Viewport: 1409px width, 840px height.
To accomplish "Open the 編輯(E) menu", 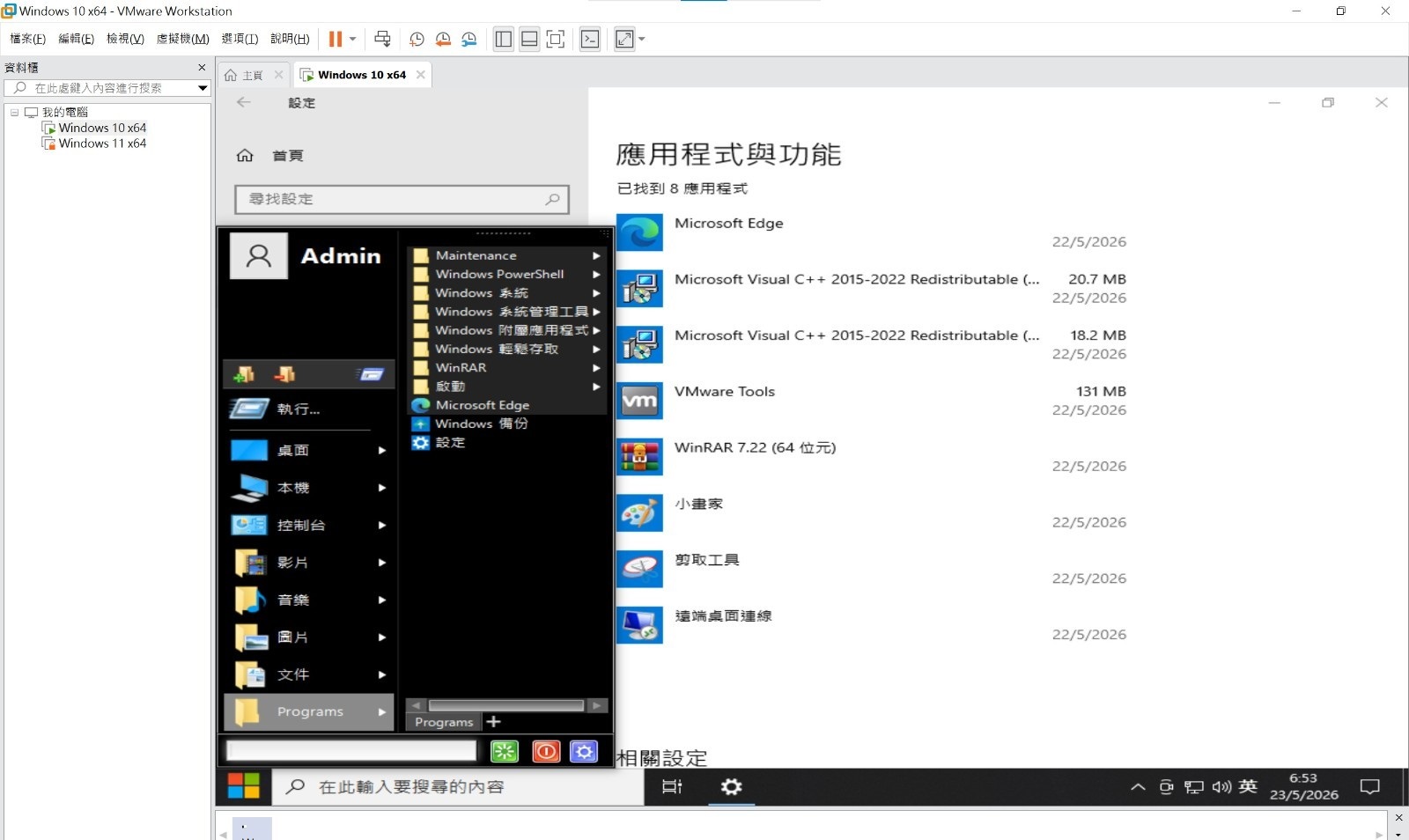I will 76,39.
